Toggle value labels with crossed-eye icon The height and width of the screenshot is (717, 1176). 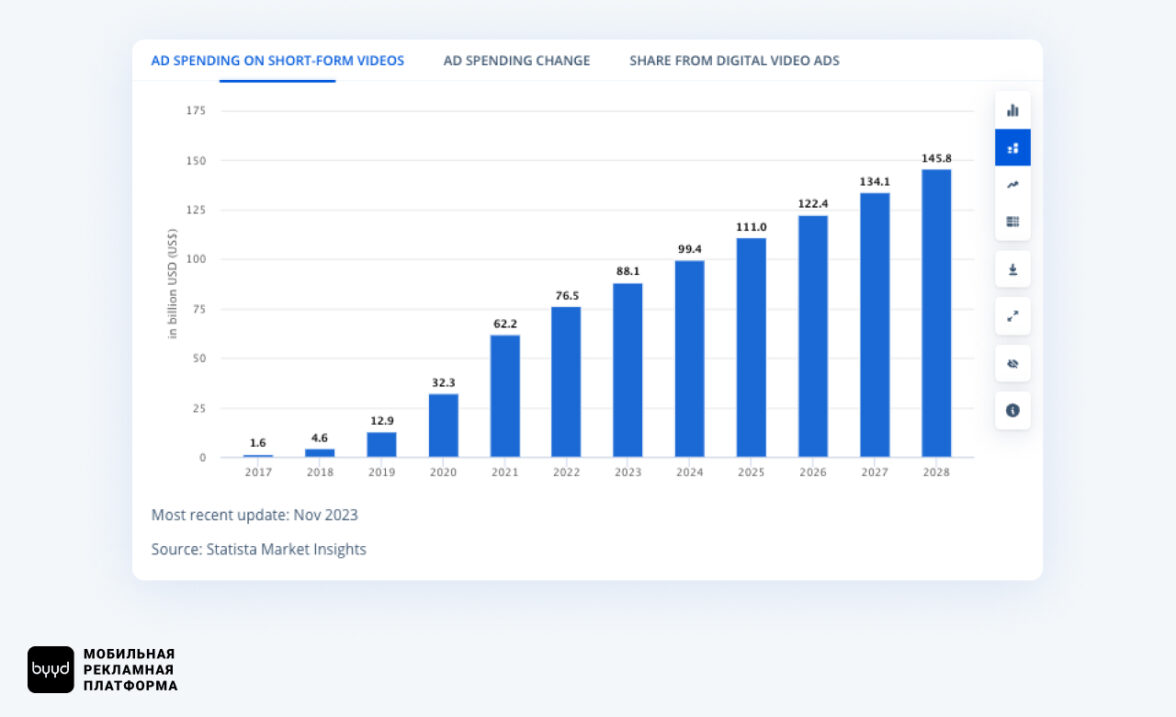pos(1012,363)
